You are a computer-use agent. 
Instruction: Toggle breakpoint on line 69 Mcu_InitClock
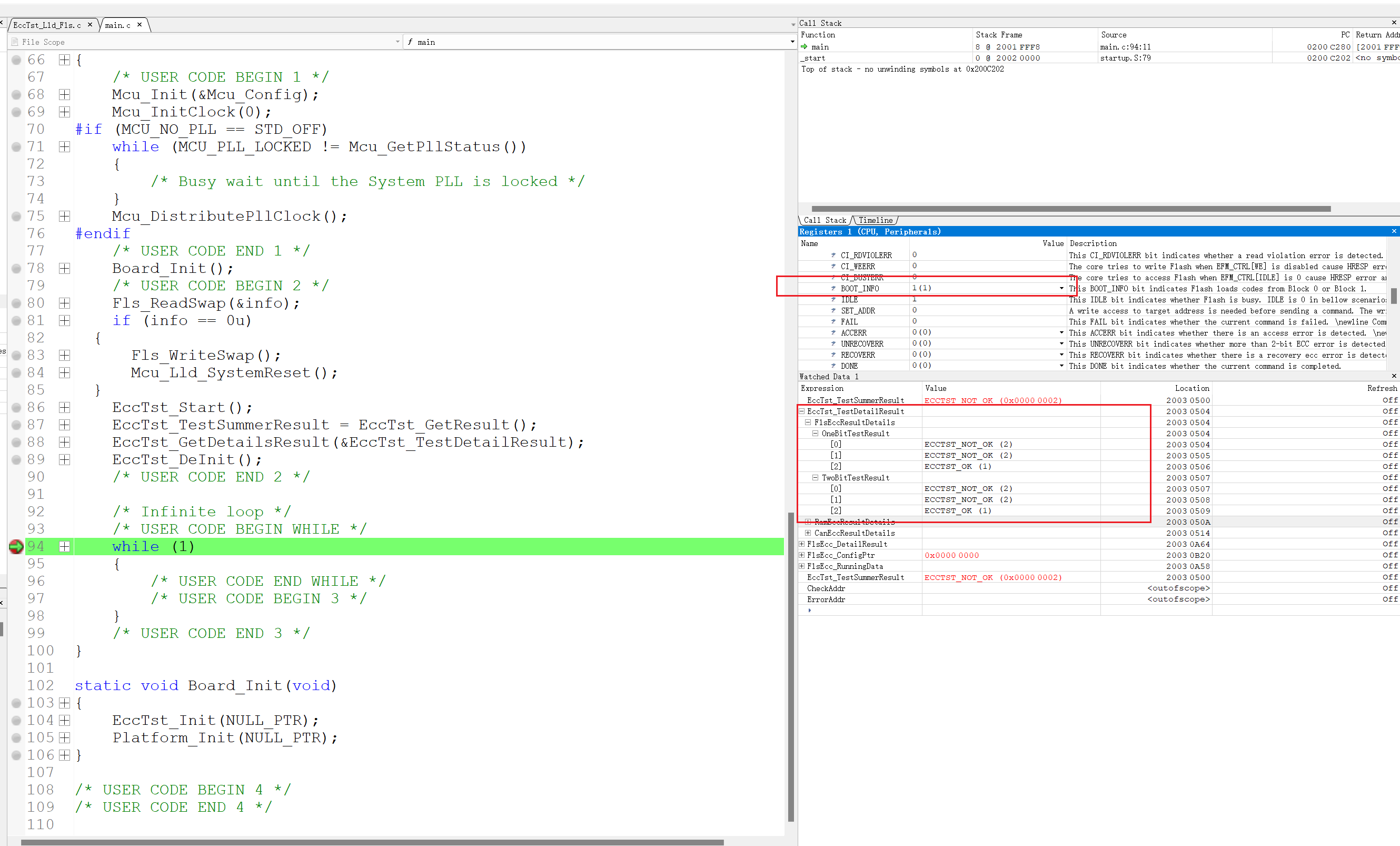(16, 112)
